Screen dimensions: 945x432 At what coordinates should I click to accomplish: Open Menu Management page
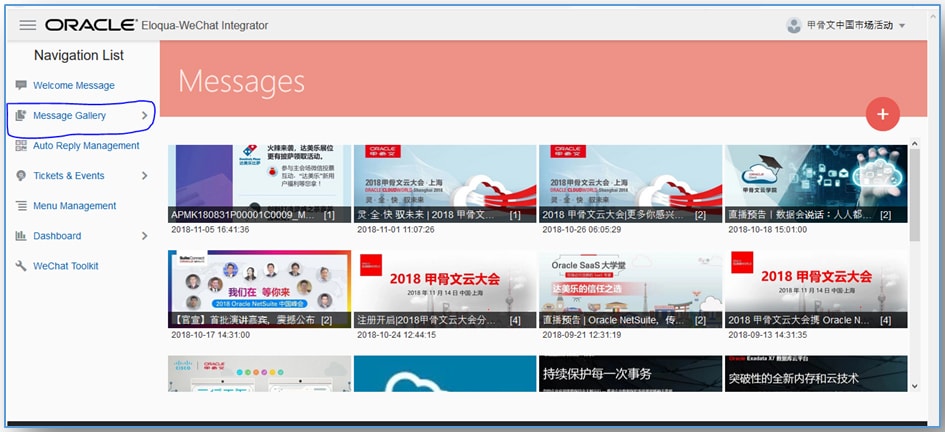(75, 206)
